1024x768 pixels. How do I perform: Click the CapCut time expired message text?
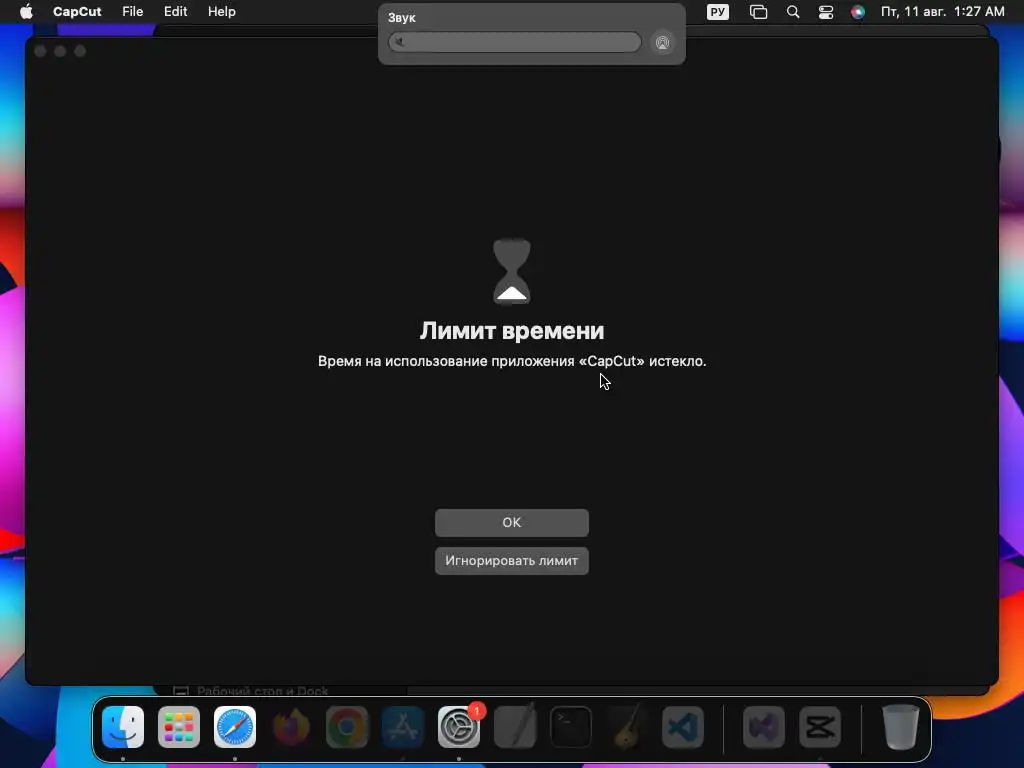point(512,361)
